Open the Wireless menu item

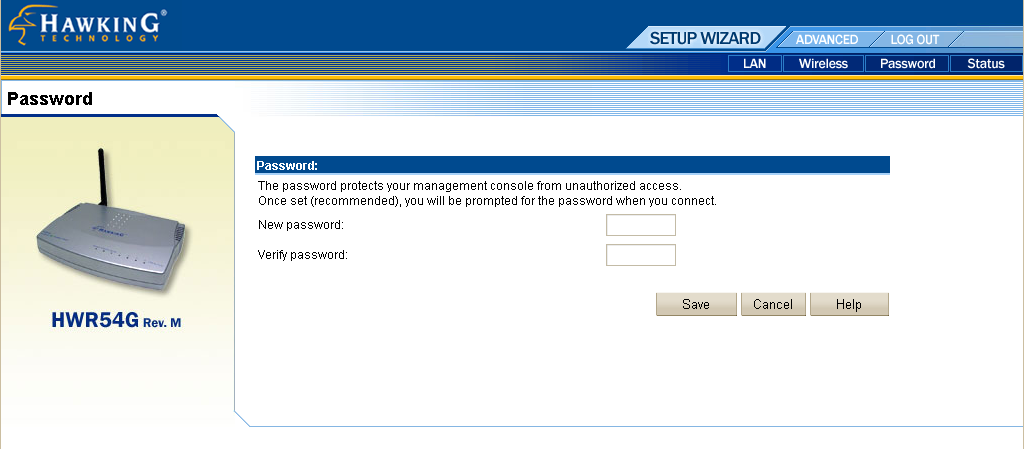coord(823,64)
